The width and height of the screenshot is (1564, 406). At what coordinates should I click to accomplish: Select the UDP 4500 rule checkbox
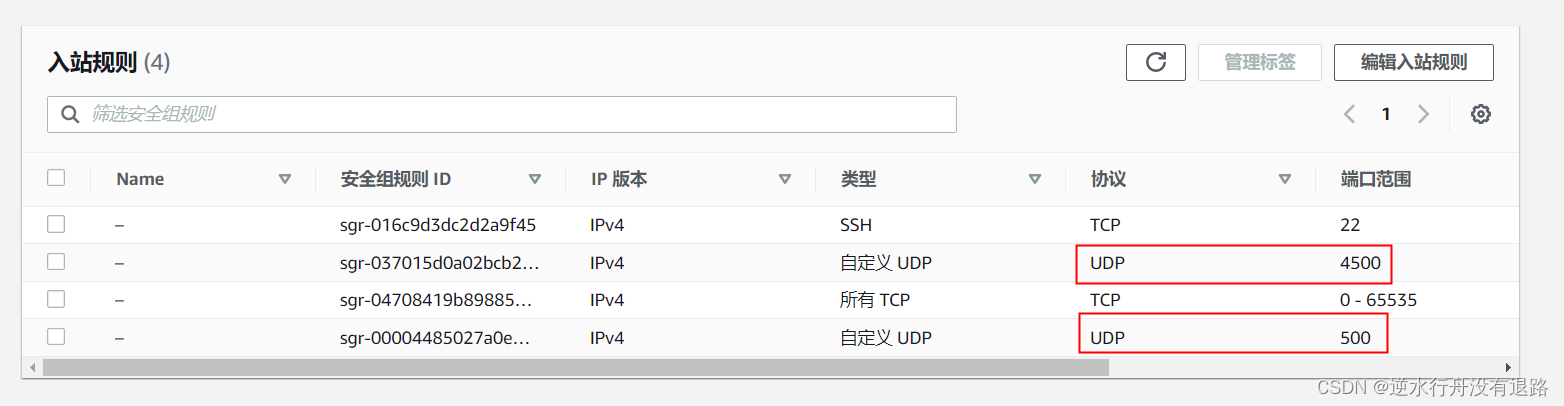click(56, 262)
